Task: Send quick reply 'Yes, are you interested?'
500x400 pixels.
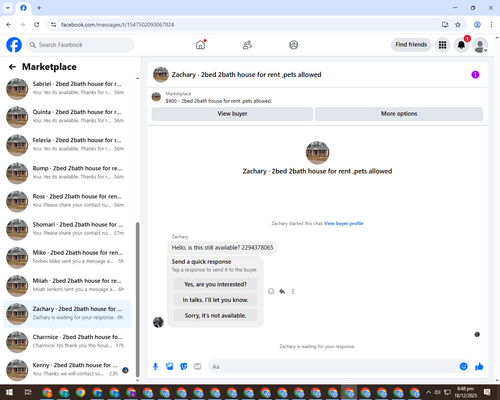Action: 215,284
